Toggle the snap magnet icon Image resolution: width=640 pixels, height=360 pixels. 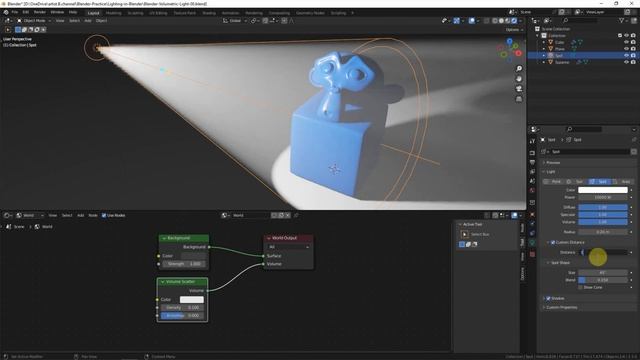click(265, 20)
